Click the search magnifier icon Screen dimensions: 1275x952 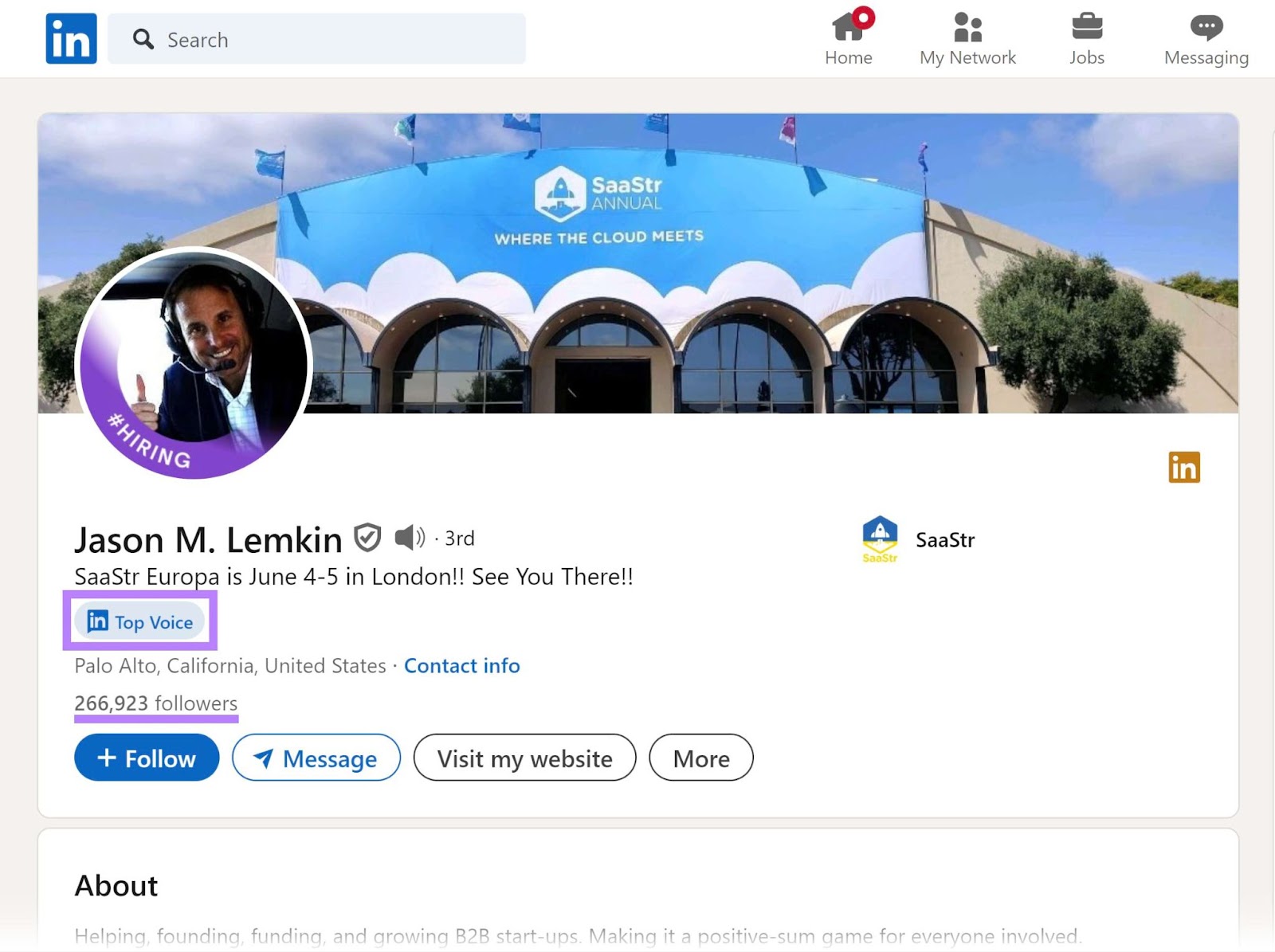pos(143,39)
